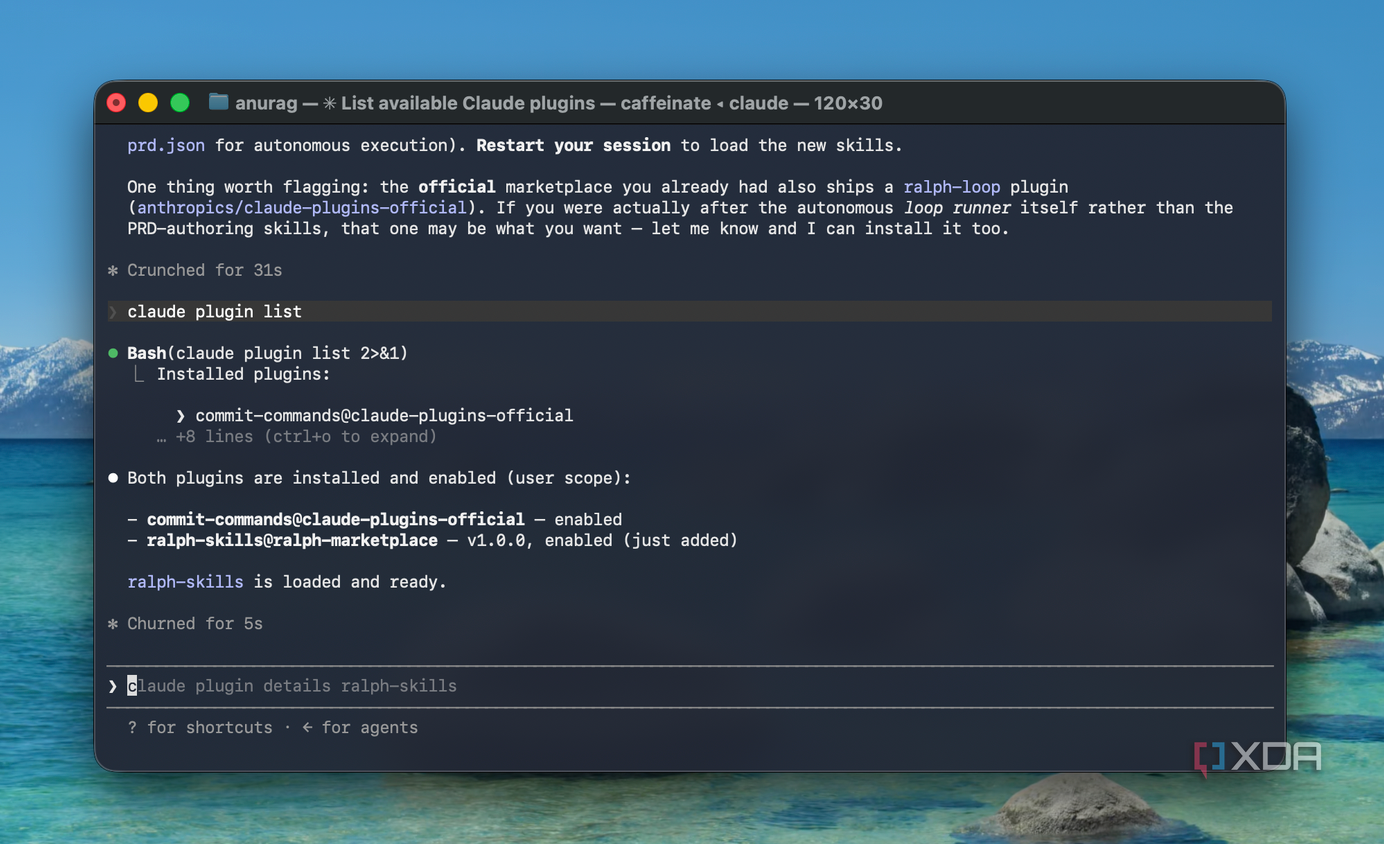Viewport: 1384px width, 844px height.
Task: Click the white bullet dot beside 'Both plugins are installed'
Action: (113, 478)
